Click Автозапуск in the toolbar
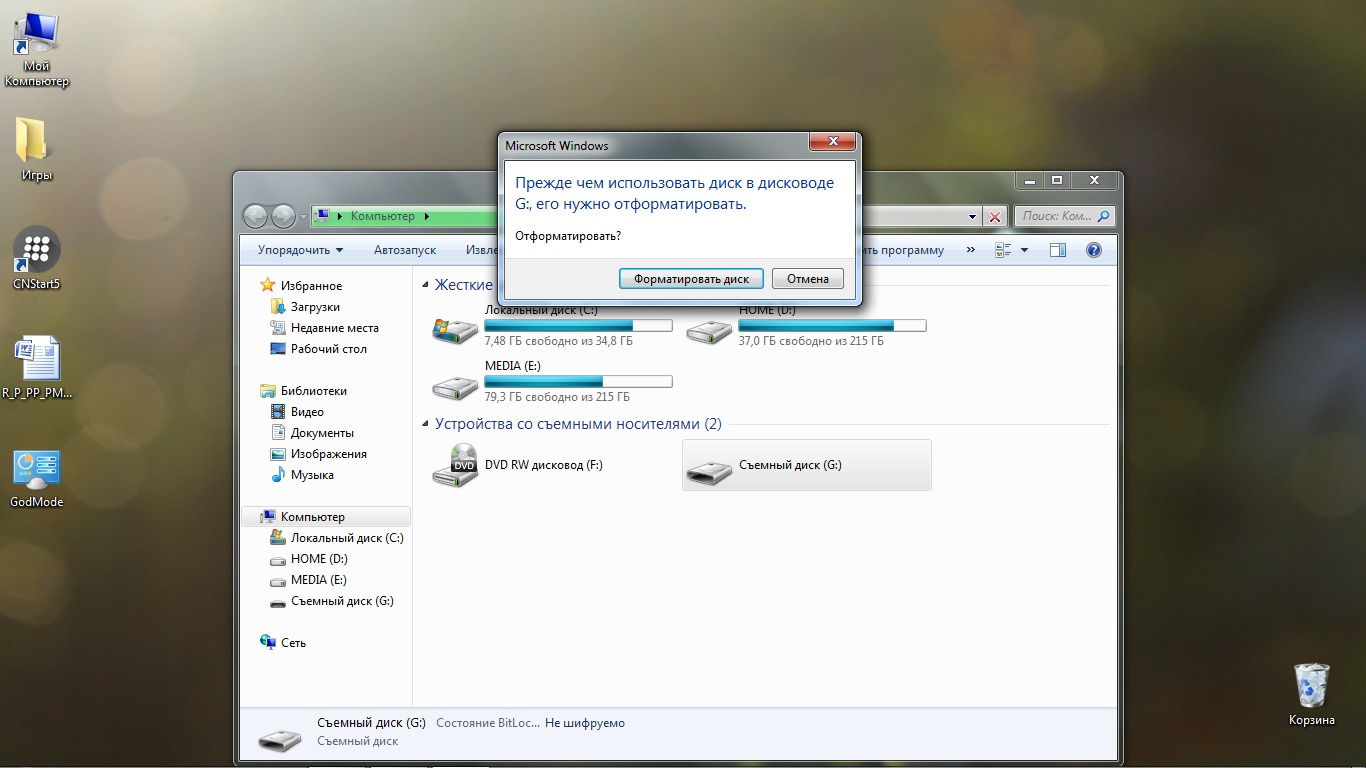1366x768 pixels. point(405,250)
